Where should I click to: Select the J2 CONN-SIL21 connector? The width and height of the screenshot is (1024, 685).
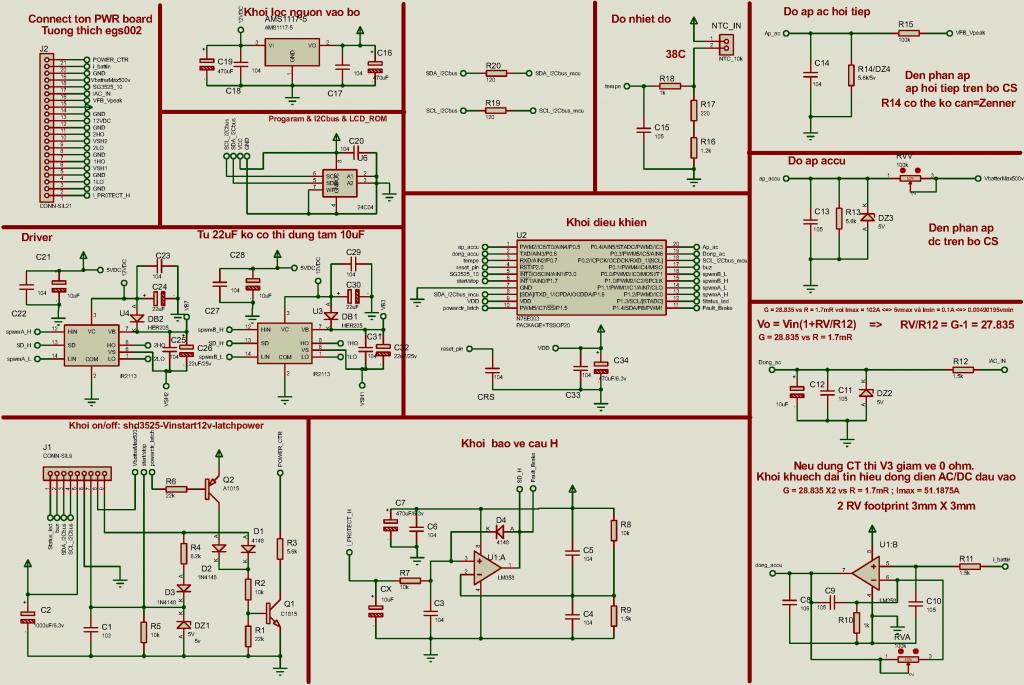(47, 128)
